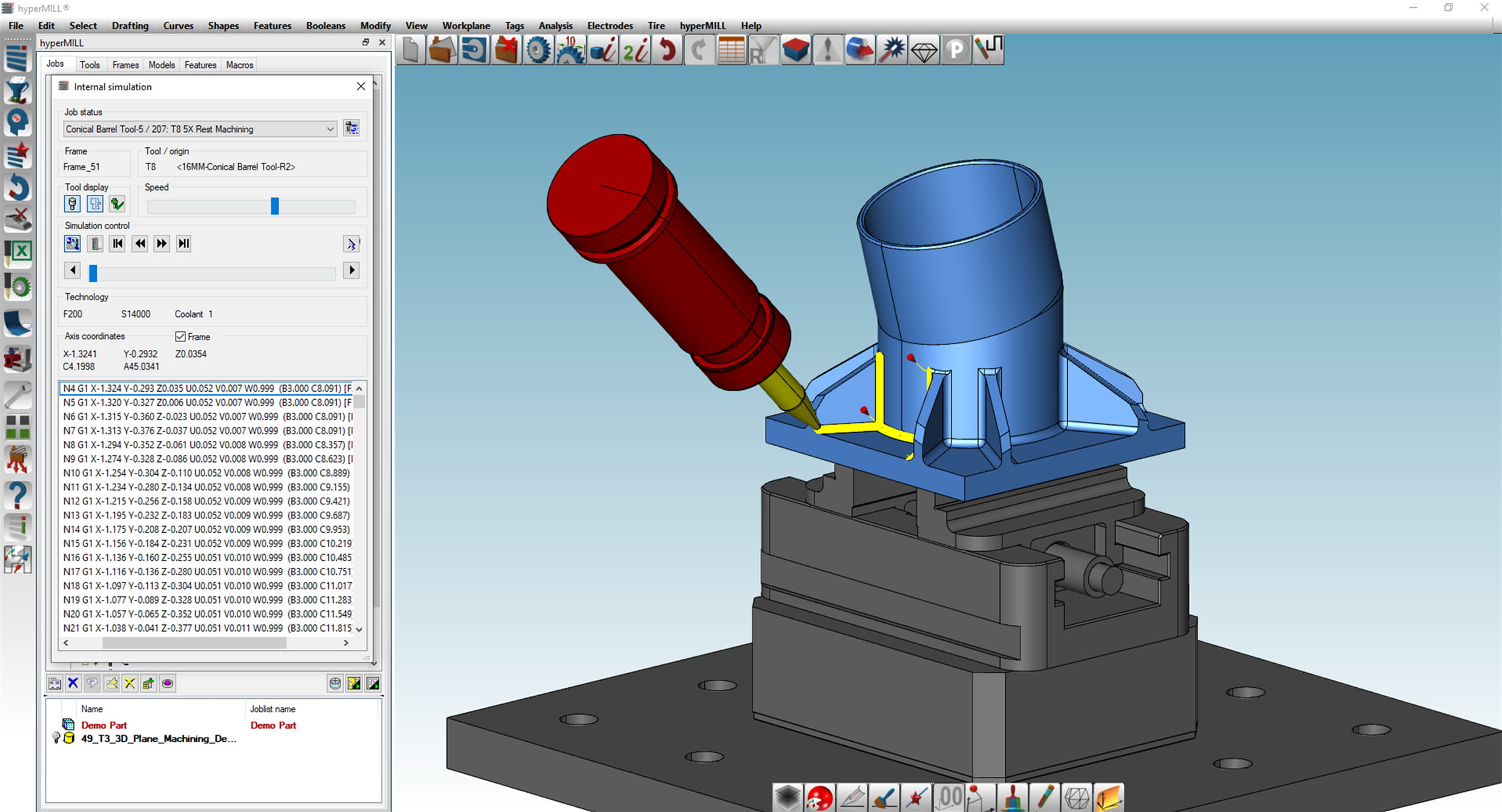This screenshot has height=812, width=1502.
Task: Click the green 2i info icon
Action: coord(635,50)
